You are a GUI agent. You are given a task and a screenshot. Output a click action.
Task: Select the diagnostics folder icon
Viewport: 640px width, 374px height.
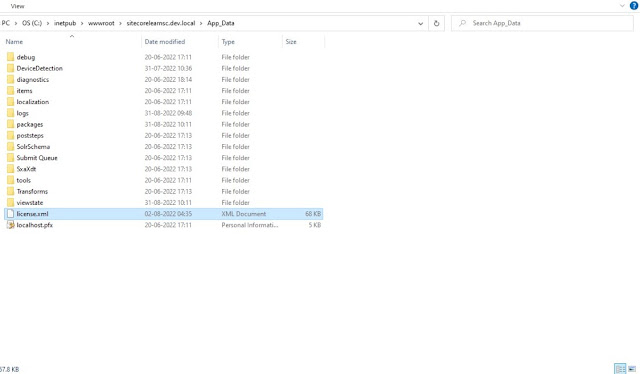coord(11,80)
